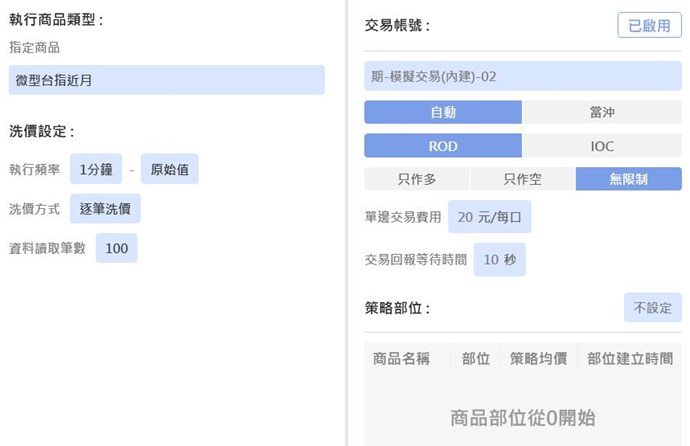Open the 微型台指近月 product selector
This screenshot has height=446, width=690.
click(x=166, y=80)
